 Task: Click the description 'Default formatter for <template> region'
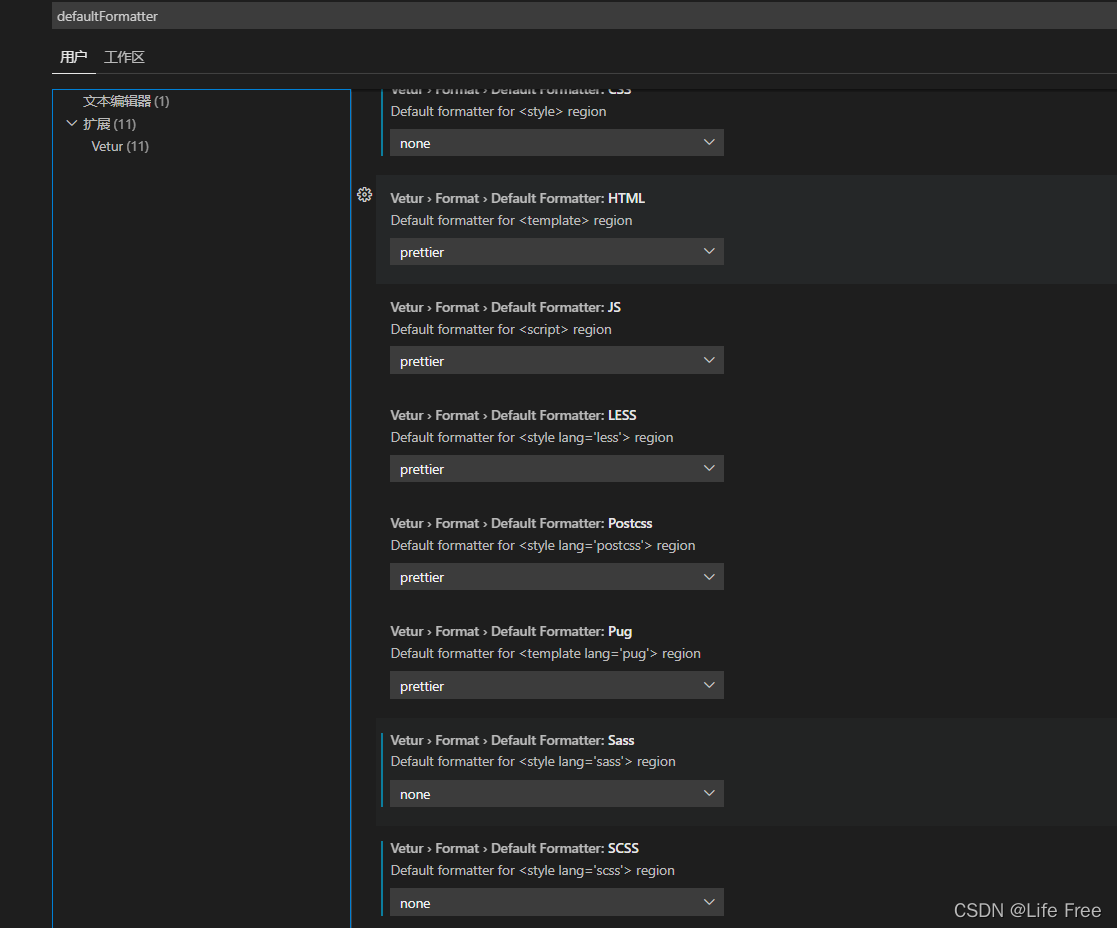tap(511, 220)
